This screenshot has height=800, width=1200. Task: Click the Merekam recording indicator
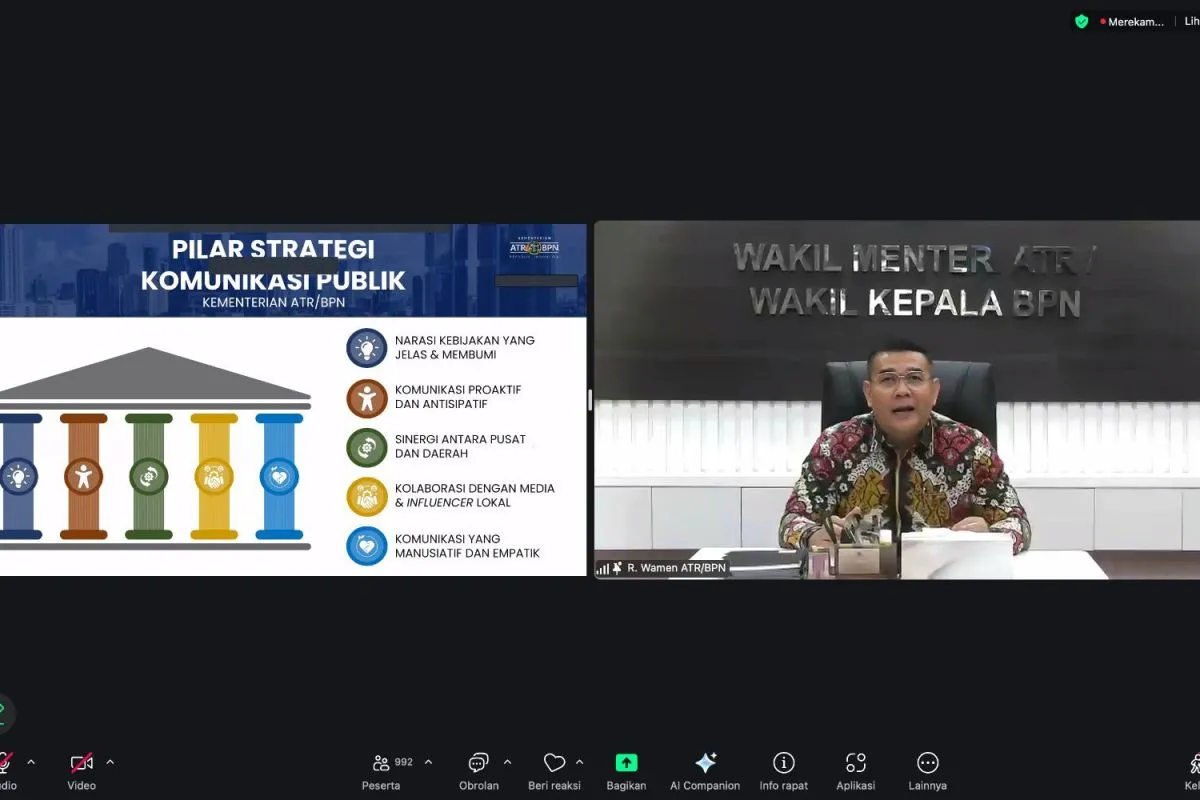tap(1133, 21)
